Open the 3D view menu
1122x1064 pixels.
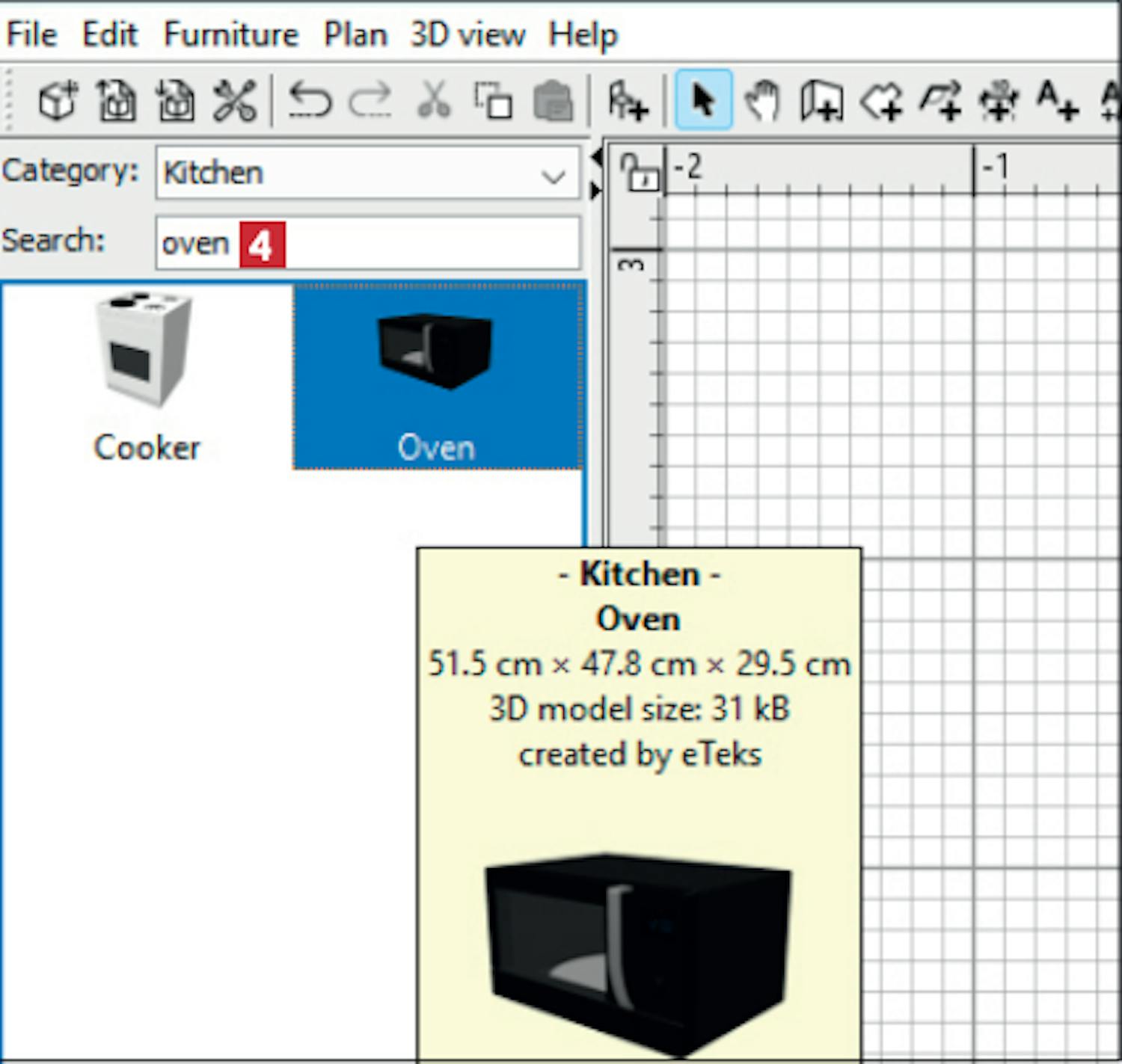coord(467,34)
